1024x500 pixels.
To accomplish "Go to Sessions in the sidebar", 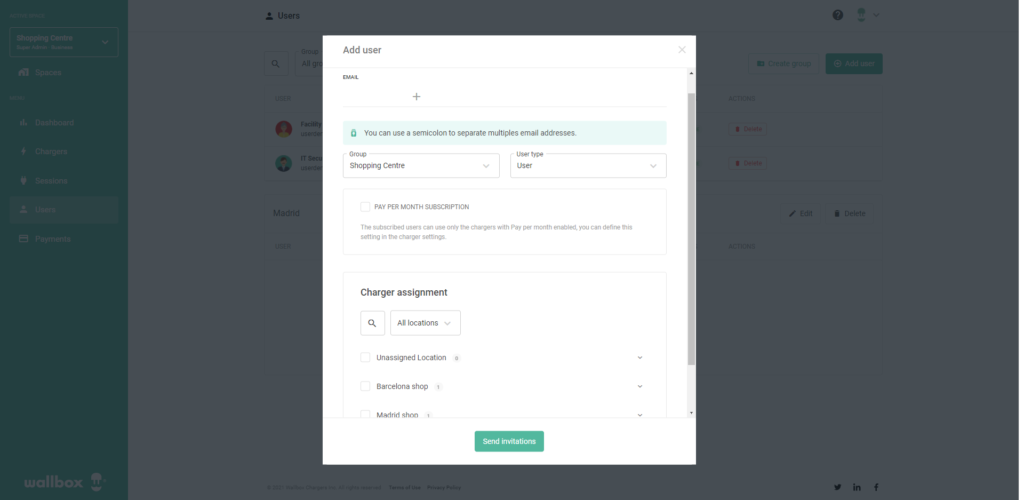I will (50, 181).
